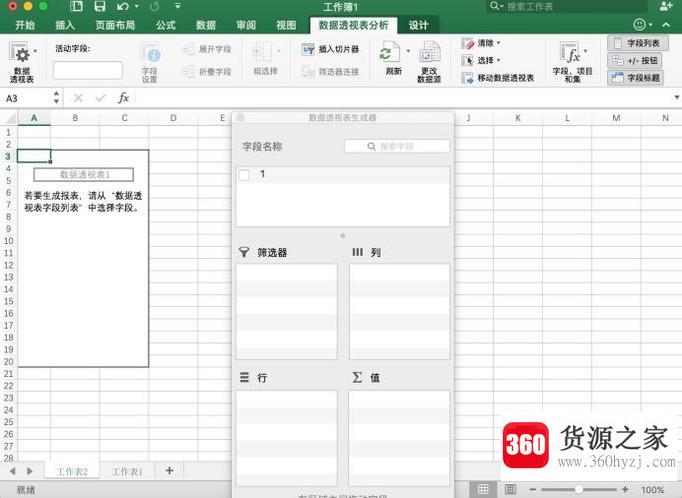Screen dimensions: 682x498
Task: Go to previous sheet arrow
Action: pyautogui.click(x=13, y=471)
